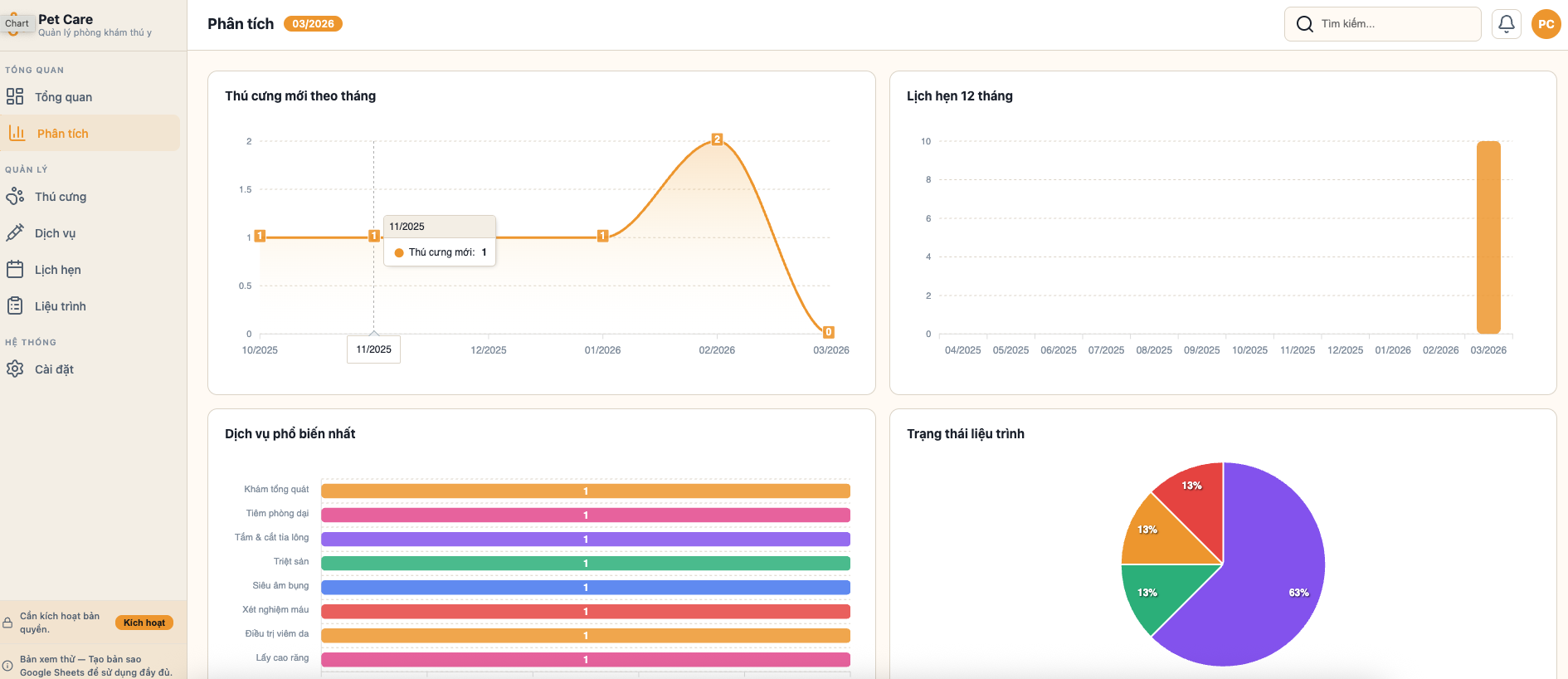The image size is (1568, 679).
Task: Click the notification bell icon
Action: click(x=1506, y=24)
